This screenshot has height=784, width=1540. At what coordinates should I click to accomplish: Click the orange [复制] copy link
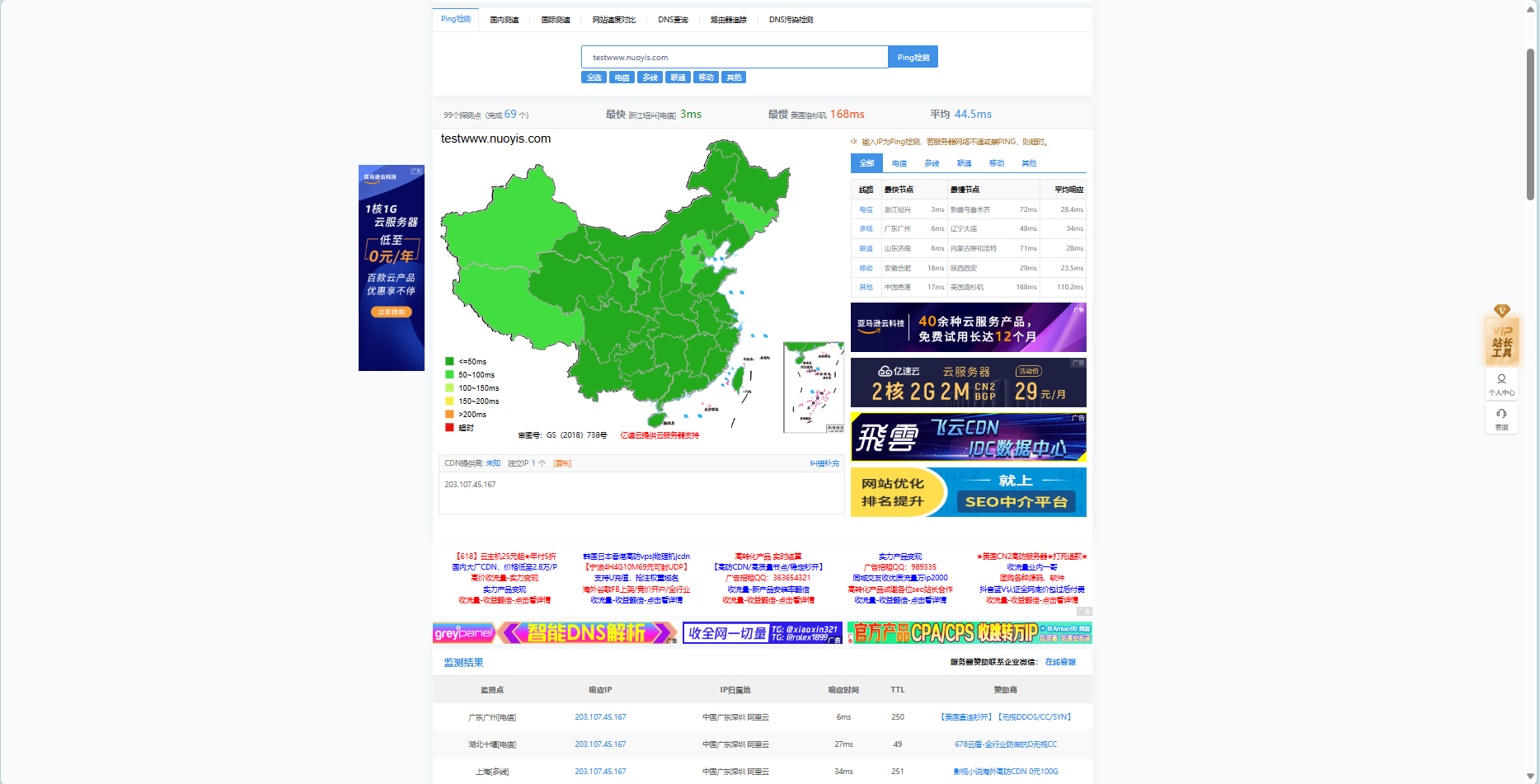pos(562,463)
